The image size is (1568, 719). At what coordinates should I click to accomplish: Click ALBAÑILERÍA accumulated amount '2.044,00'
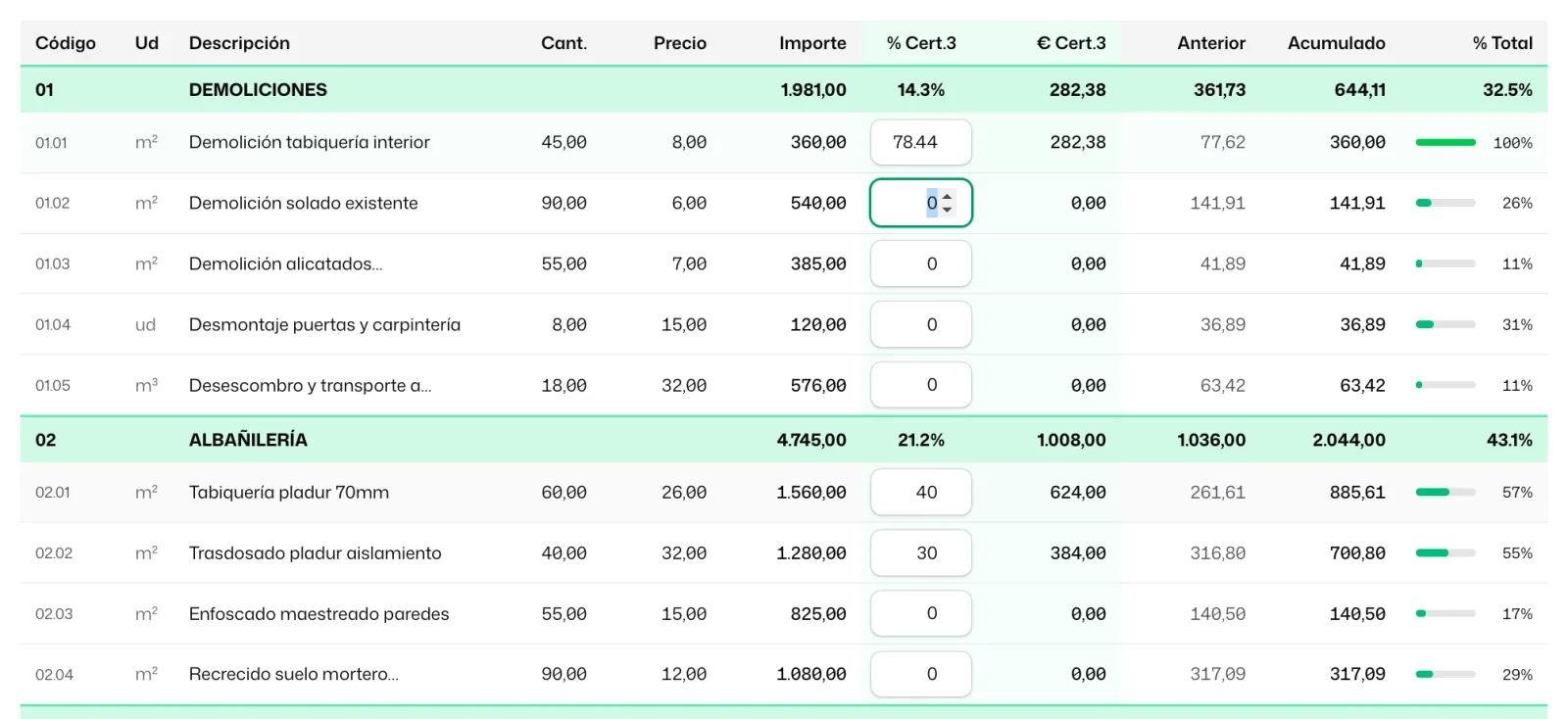click(1349, 440)
